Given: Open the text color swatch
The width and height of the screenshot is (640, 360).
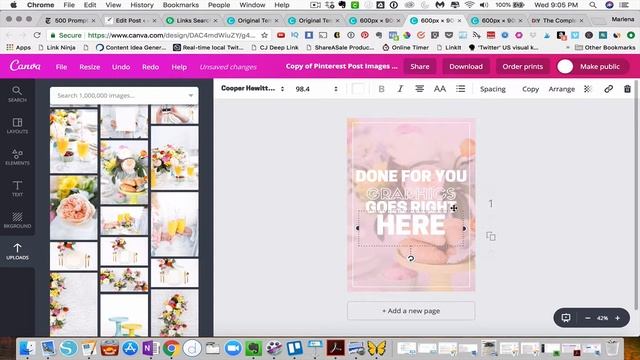Looking at the screenshot, I should tap(358, 89).
